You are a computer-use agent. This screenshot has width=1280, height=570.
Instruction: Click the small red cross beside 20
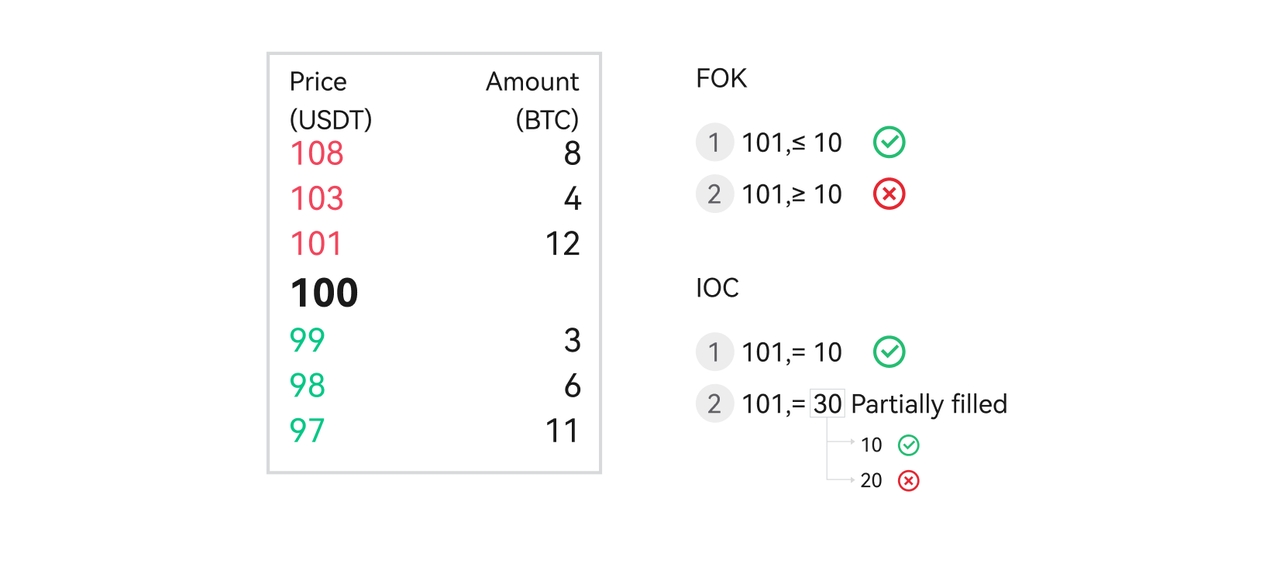coord(908,481)
